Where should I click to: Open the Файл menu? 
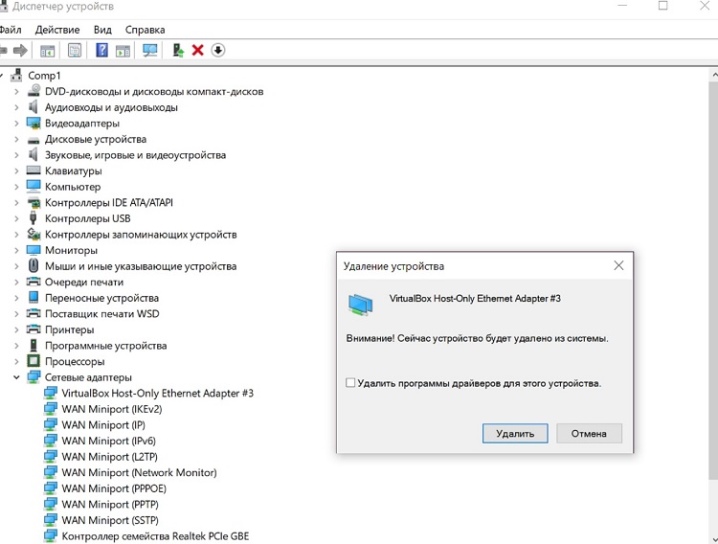pyautogui.click(x=10, y=30)
